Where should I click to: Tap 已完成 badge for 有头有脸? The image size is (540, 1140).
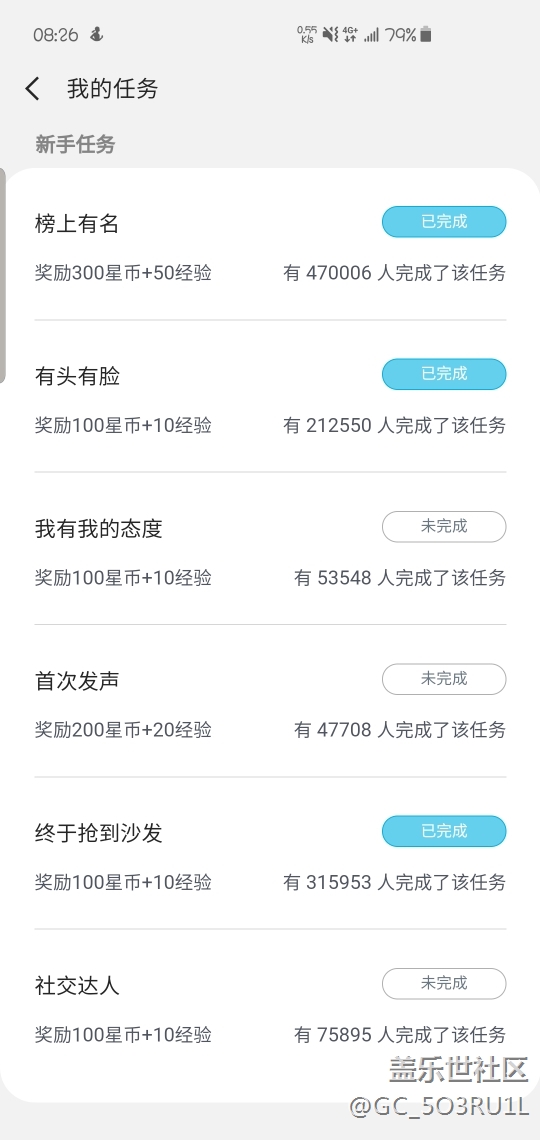[x=444, y=374]
